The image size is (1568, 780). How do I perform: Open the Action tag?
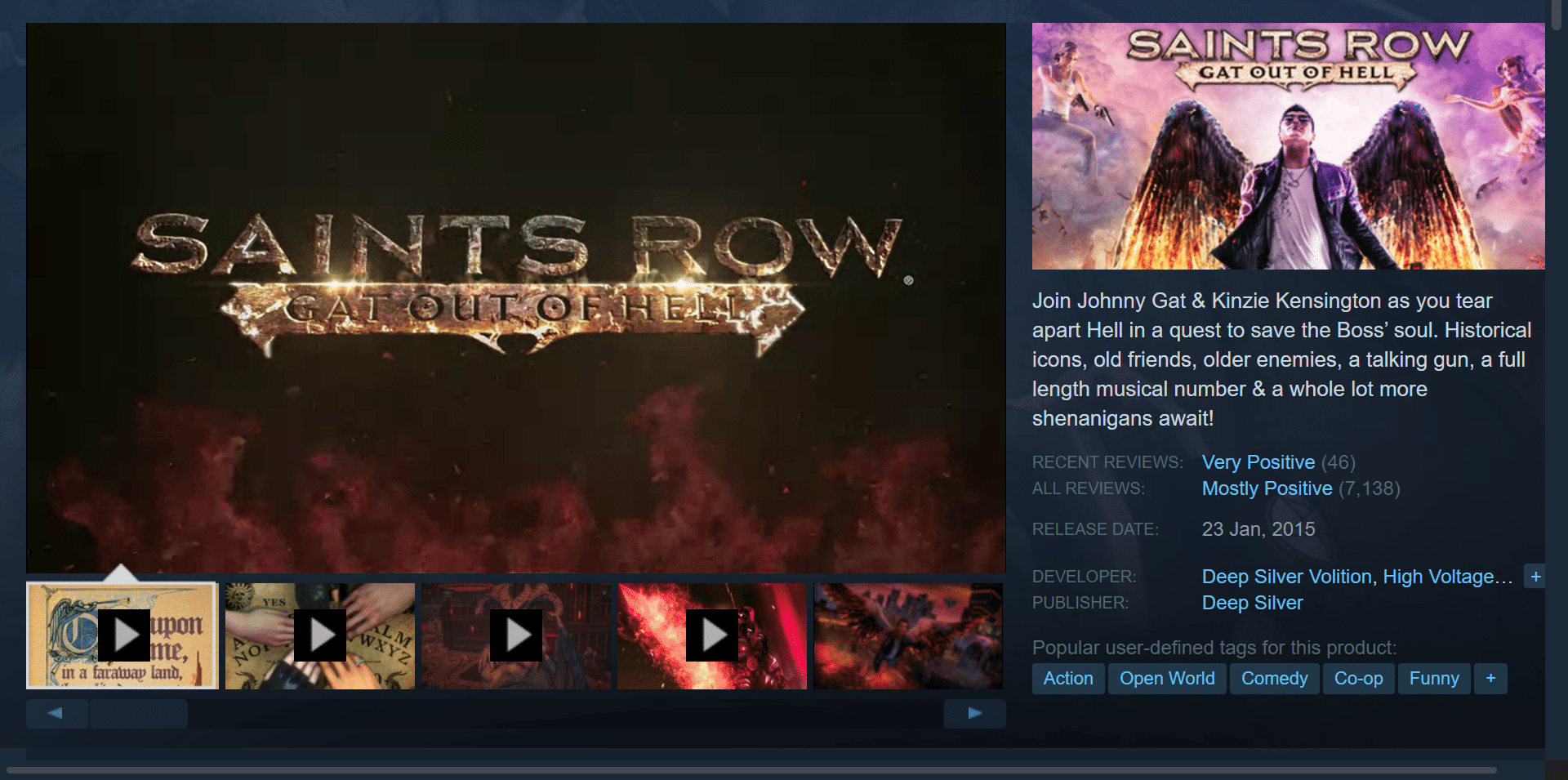click(x=1068, y=679)
